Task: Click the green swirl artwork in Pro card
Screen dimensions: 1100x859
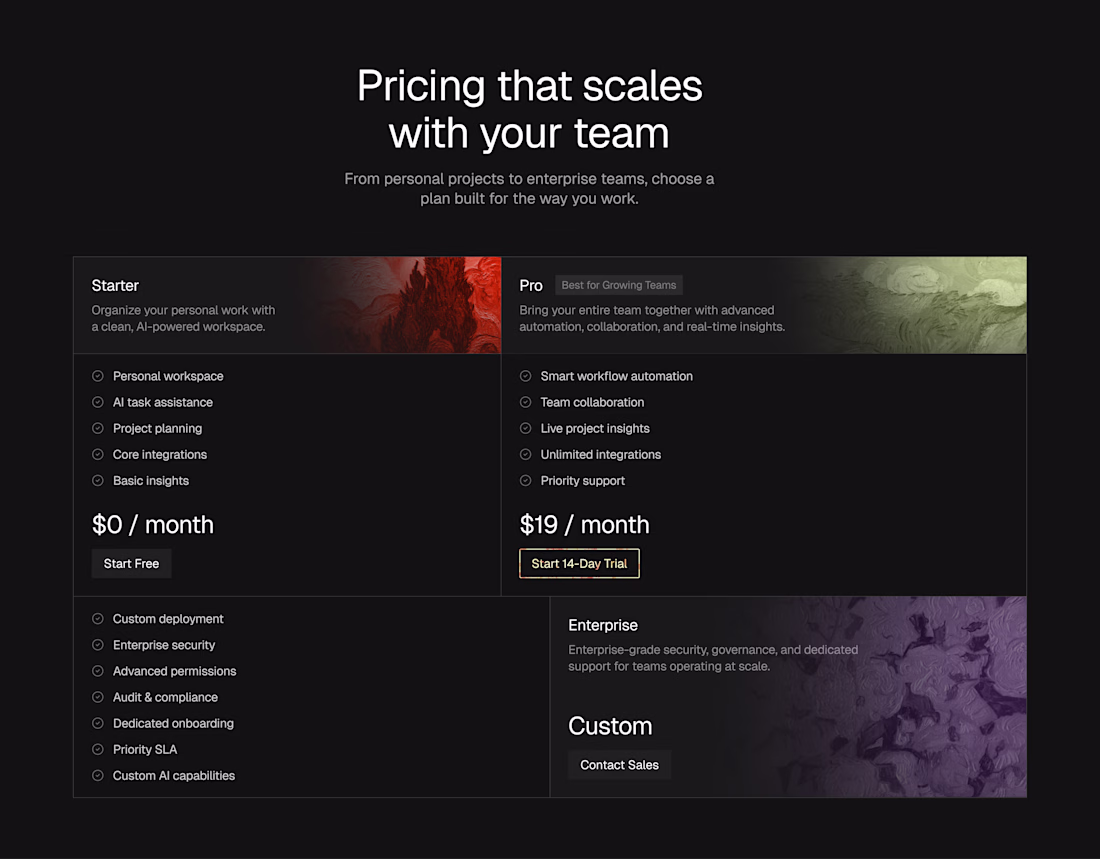Action: 912,305
